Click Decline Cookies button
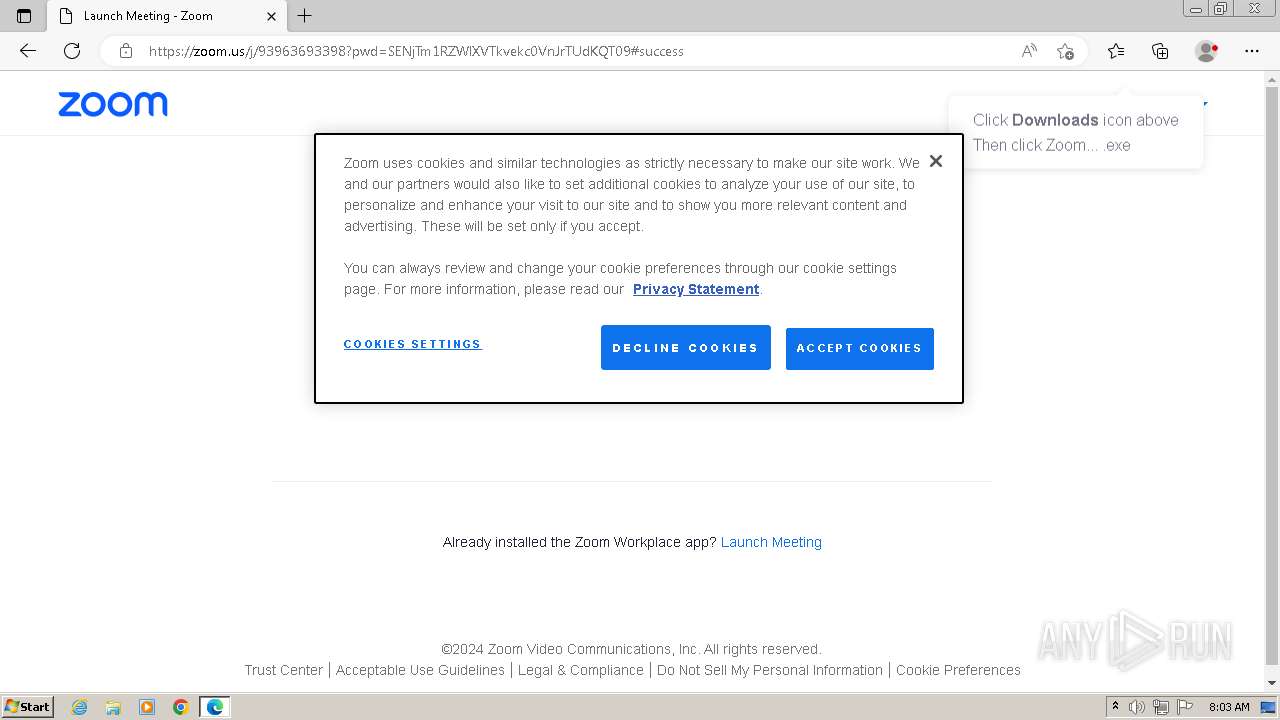 point(686,348)
